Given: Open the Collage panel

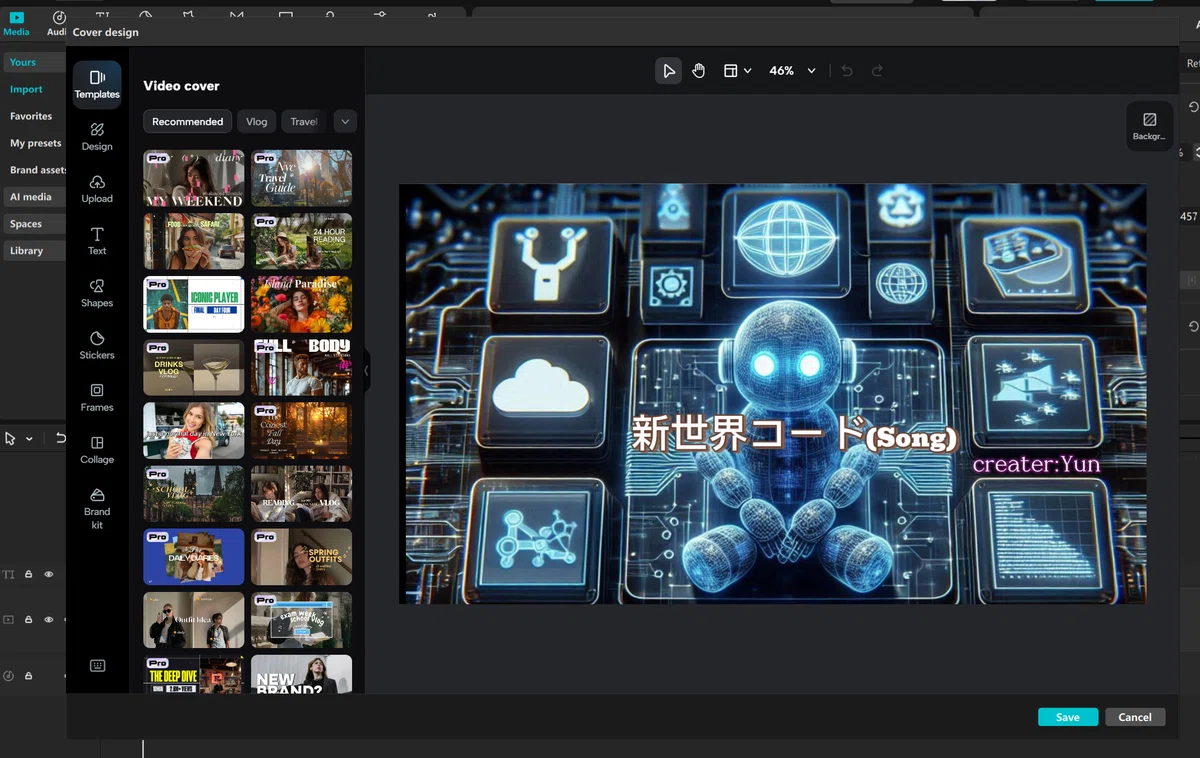Looking at the screenshot, I should [x=97, y=449].
